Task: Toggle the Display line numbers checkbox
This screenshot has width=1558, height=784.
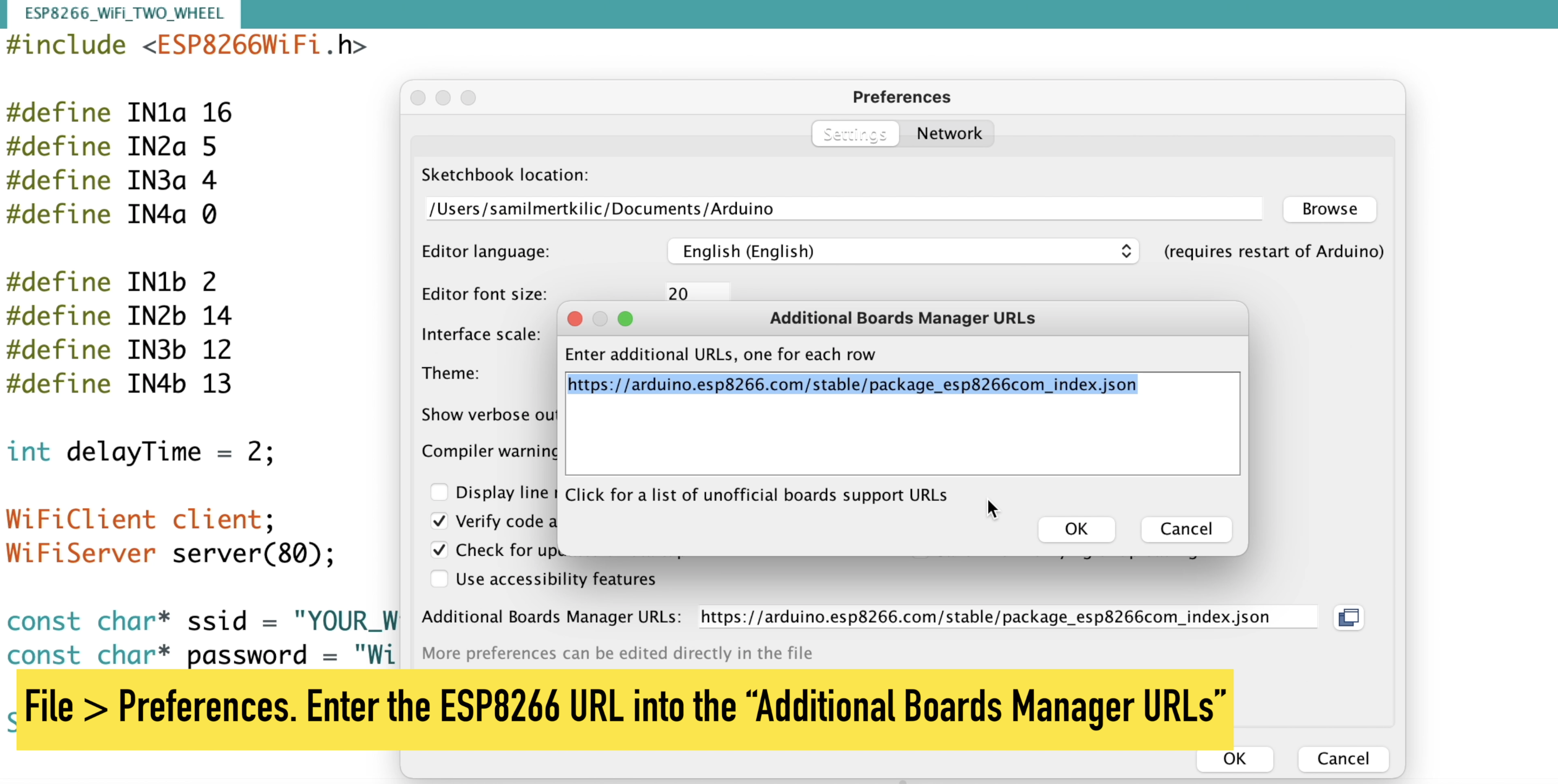Action: (x=439, y=492)
